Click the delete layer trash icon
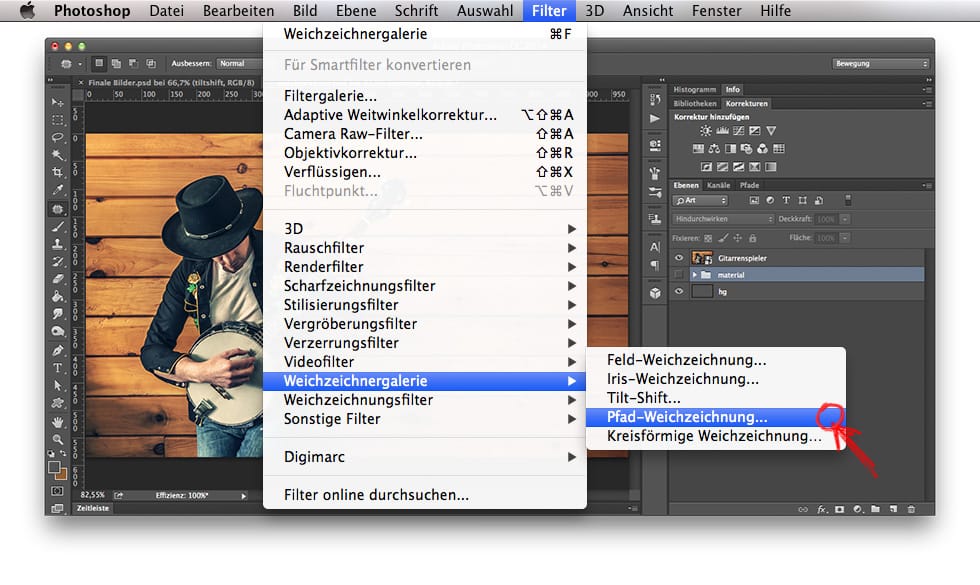 click(911, 509)
